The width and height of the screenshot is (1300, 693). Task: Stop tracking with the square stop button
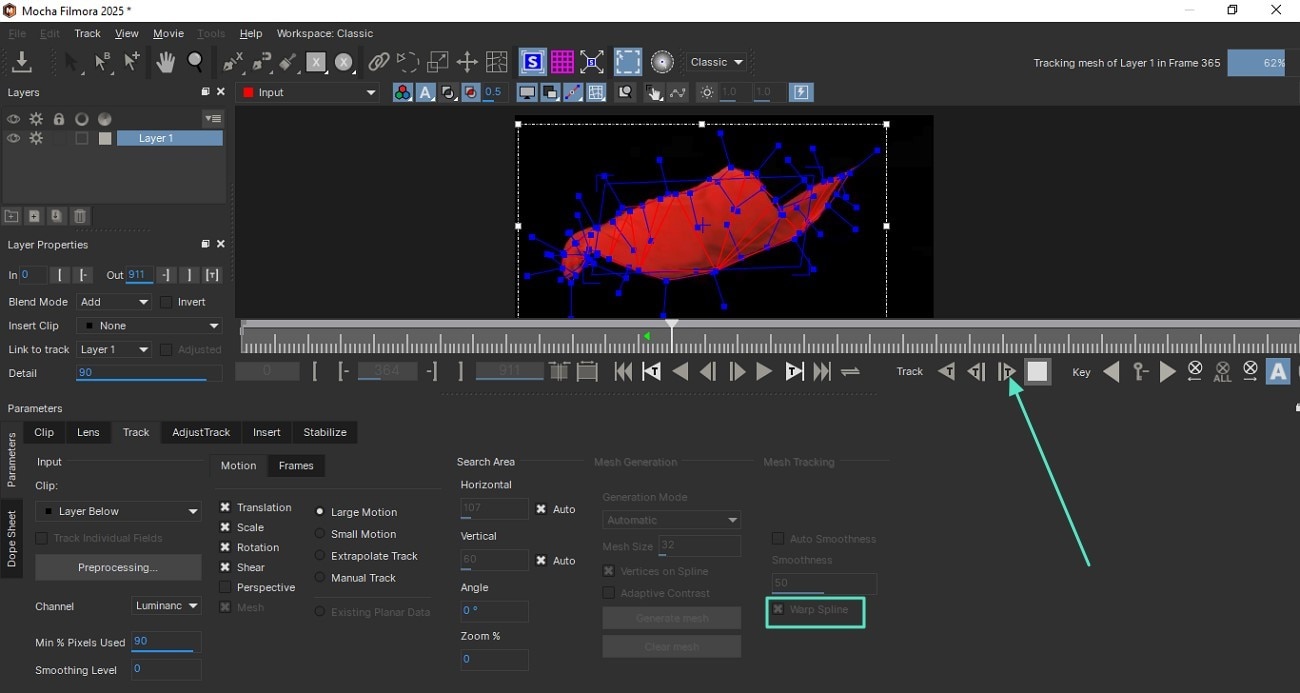point(1037,372)
